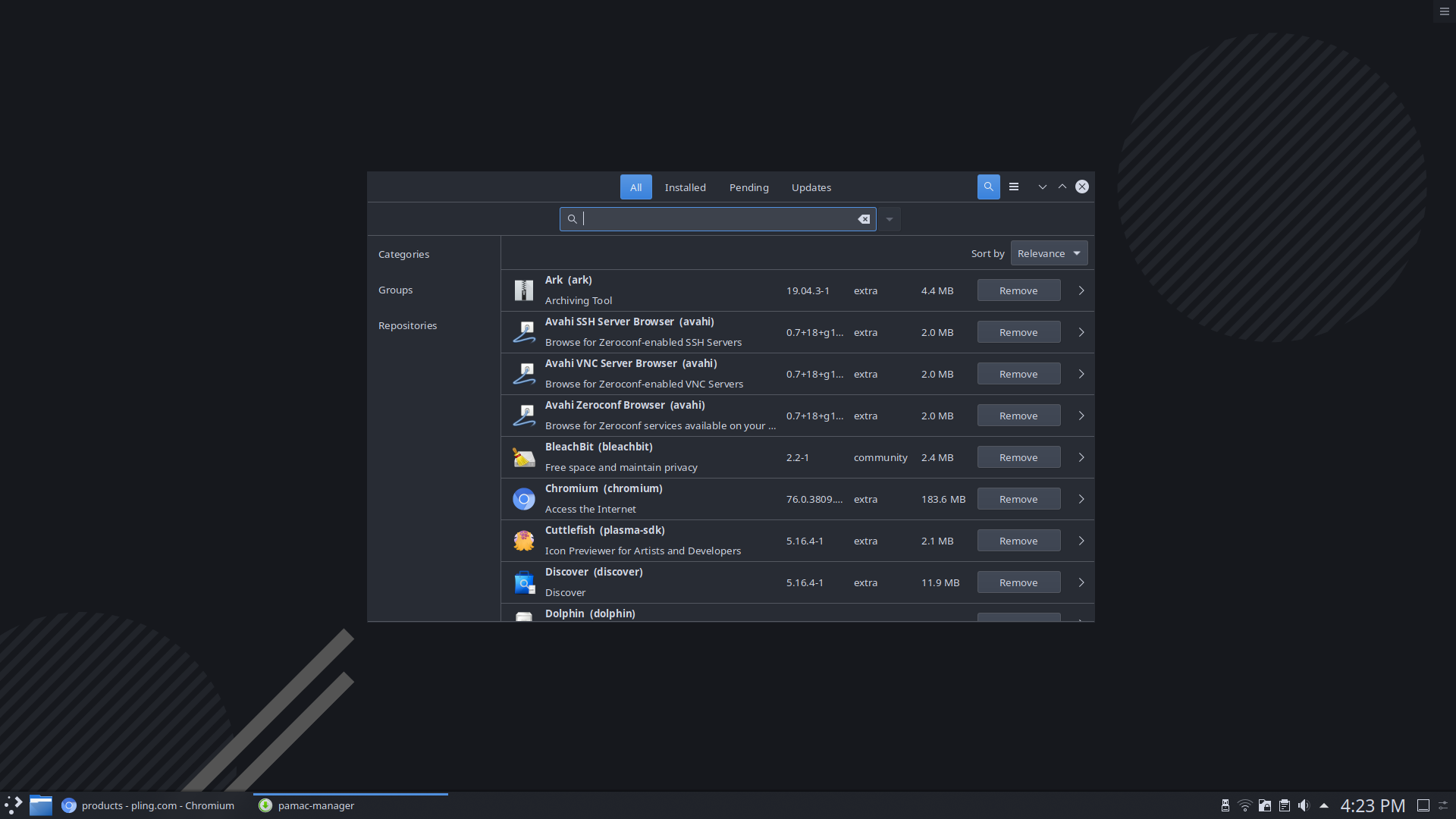Screen dimensions: 1456x819
Task: Click the Chromium app icon in list
Action: click(x=524, y=499)
